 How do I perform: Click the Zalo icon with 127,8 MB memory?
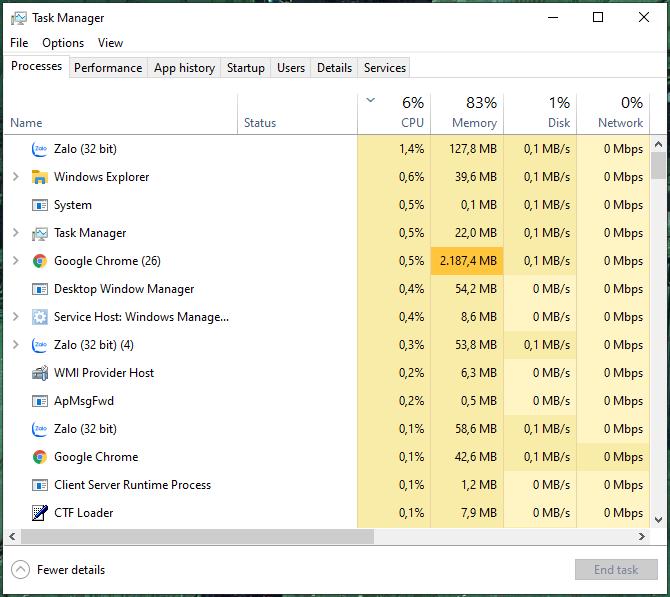(39, 149)
